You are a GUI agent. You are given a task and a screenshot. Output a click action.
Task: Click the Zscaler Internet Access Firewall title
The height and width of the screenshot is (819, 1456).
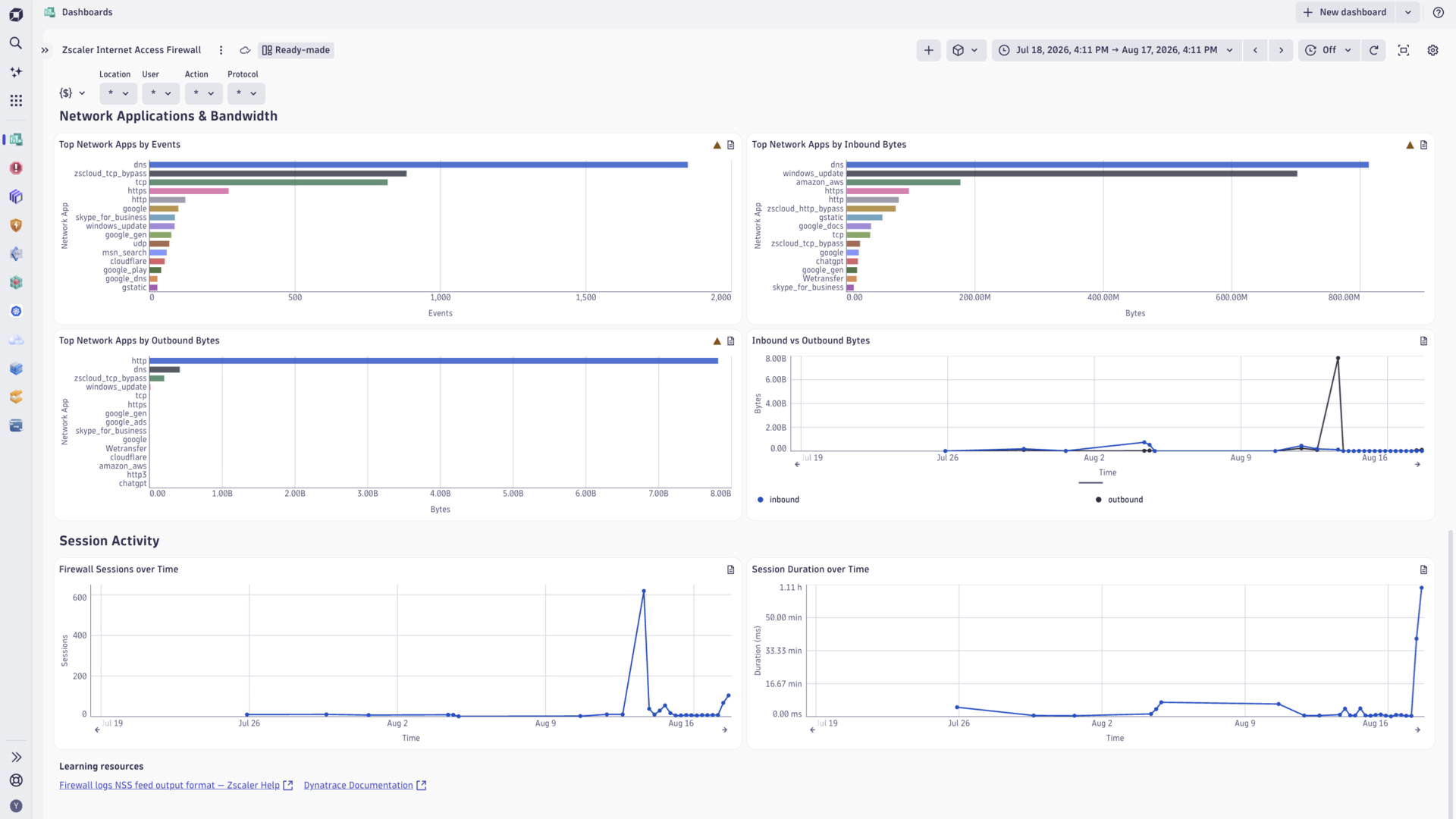pyautogui.click(x=131, y=50)
